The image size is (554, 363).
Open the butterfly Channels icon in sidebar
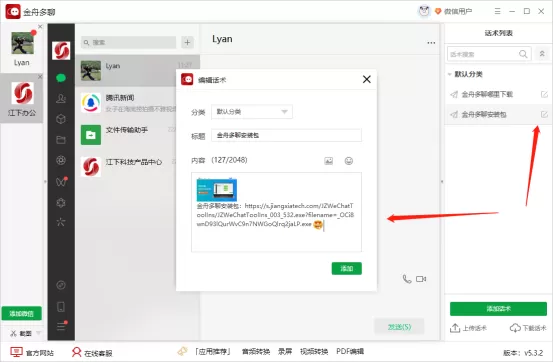tap(61, 181)
